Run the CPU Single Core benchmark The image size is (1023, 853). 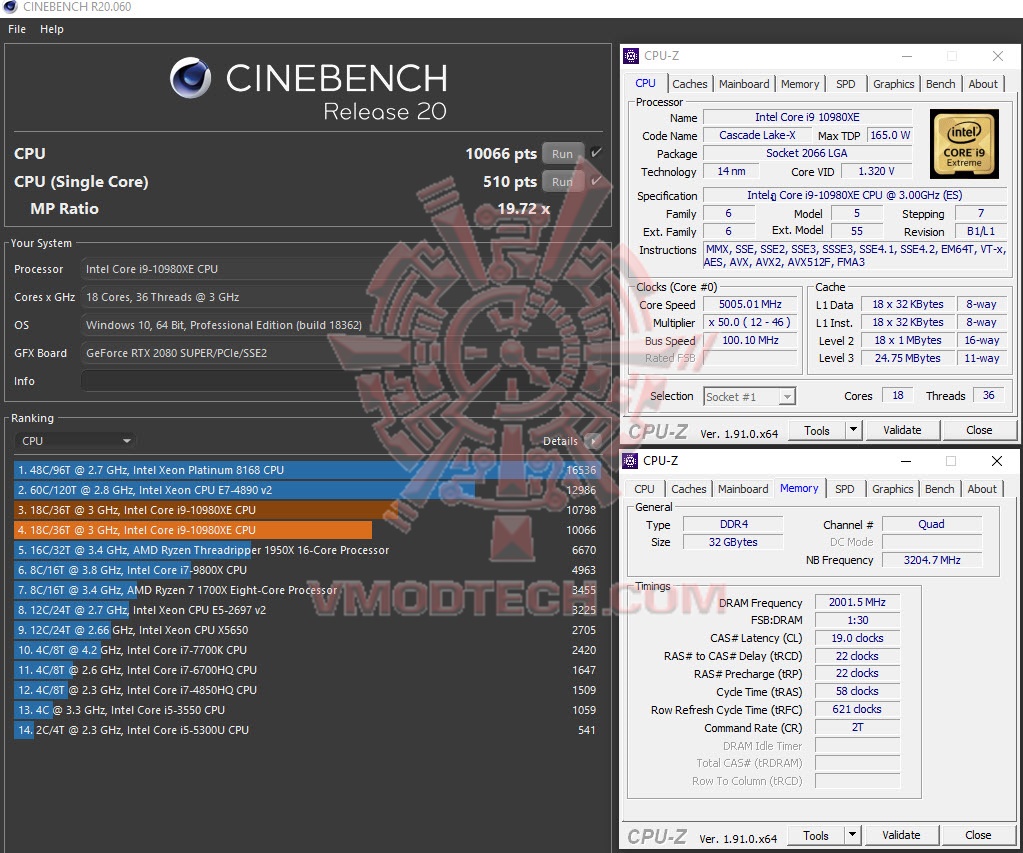562,182
